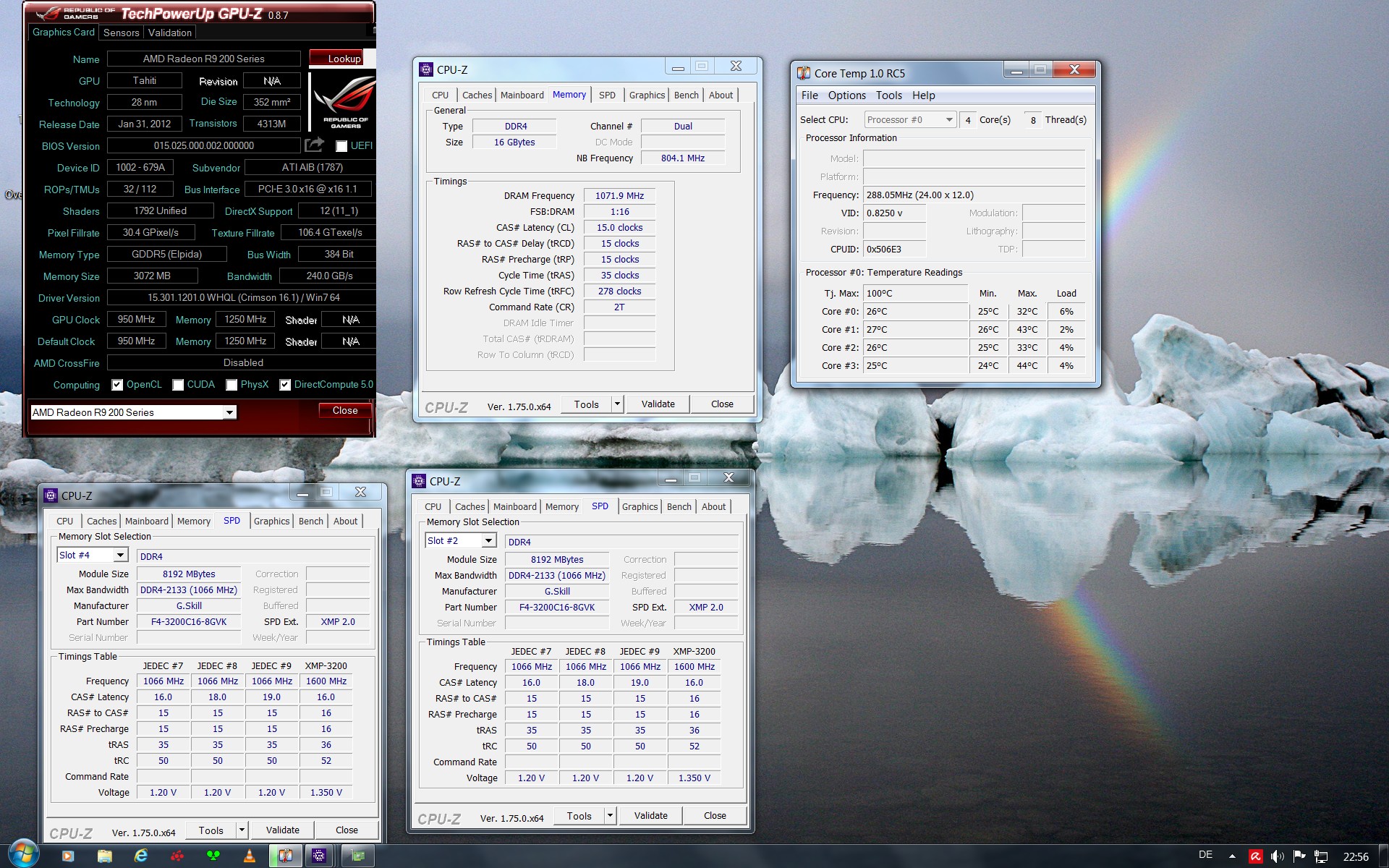
Task: Open the AMD Radeon R9 200 Series dropdown
Action: [229, 412]
